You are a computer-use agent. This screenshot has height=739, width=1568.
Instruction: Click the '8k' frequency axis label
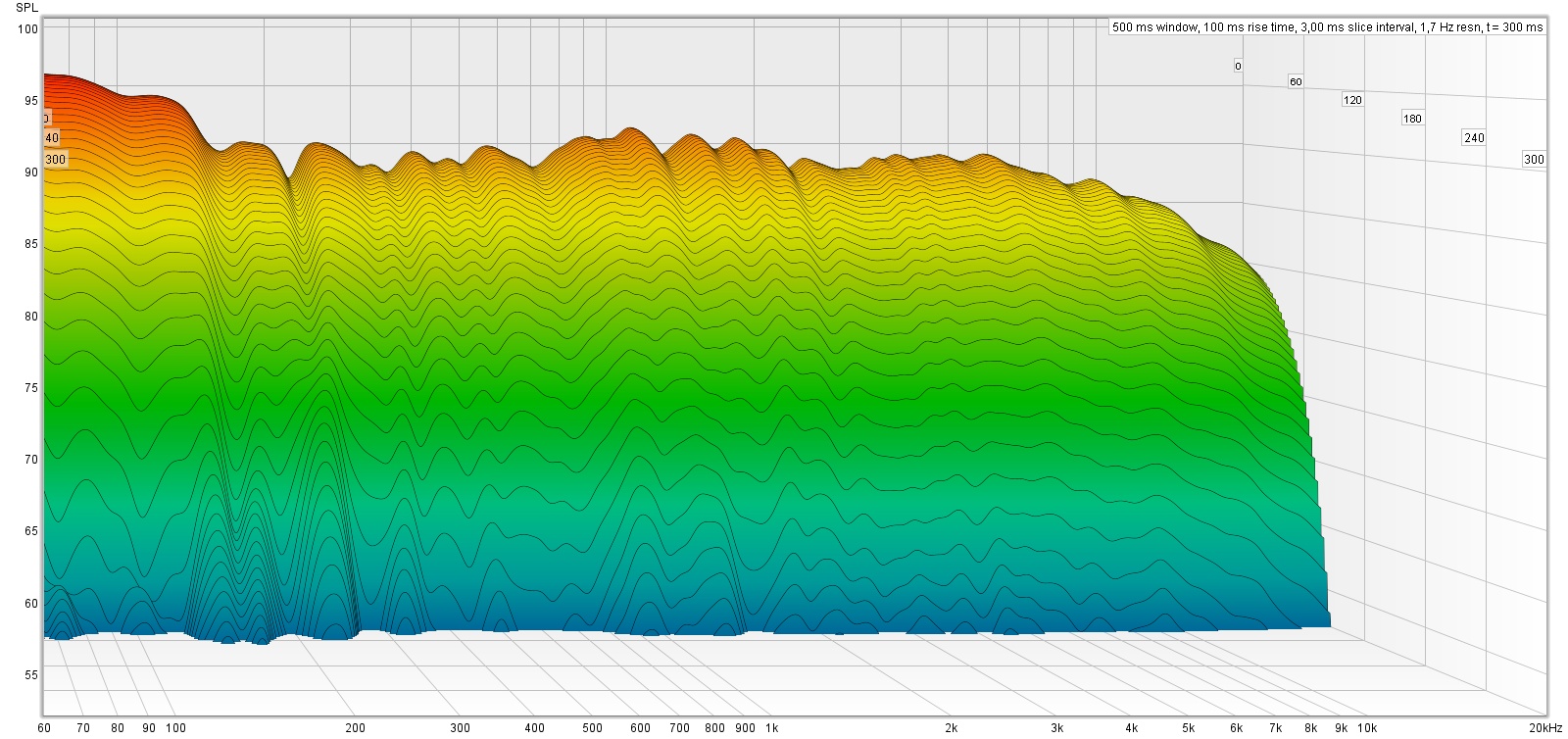click(x=1311, y=728)
